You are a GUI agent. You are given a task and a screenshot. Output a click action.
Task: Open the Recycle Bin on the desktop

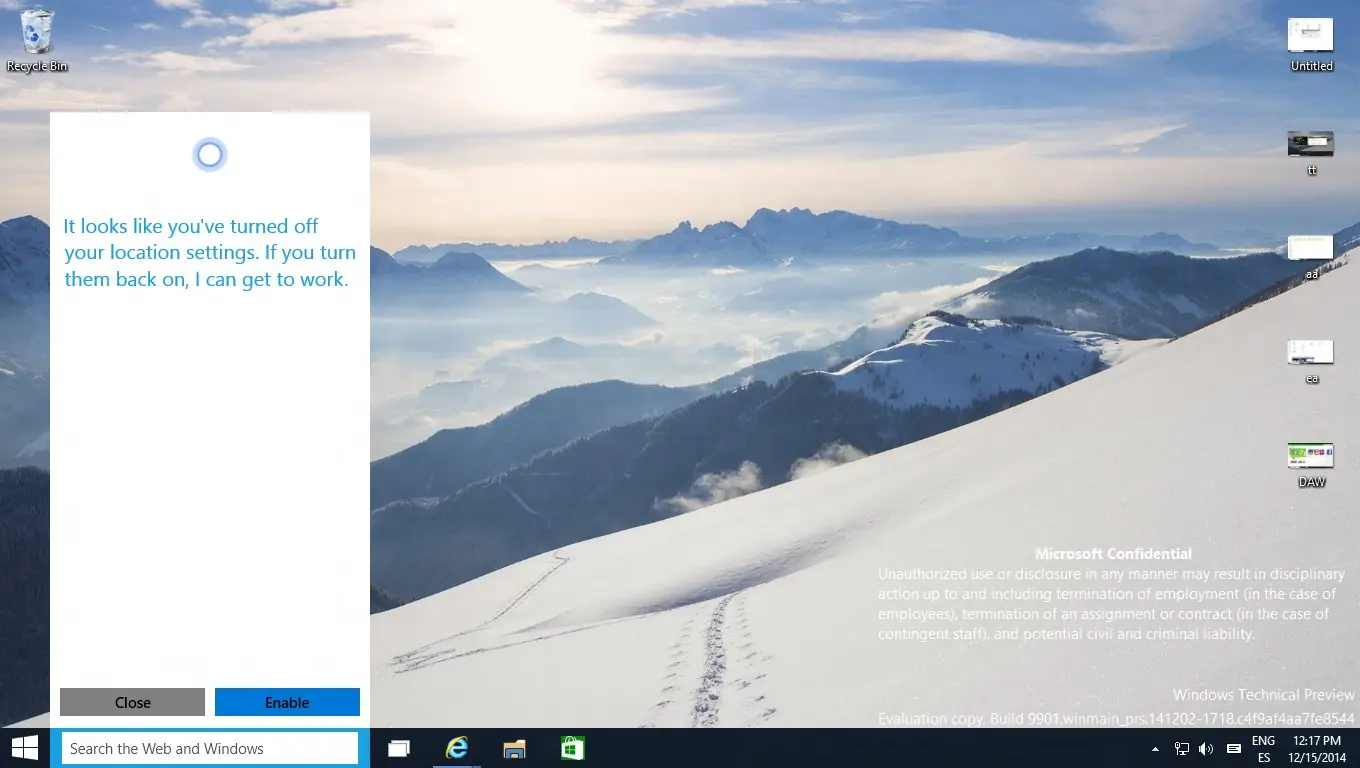pyautogui.click(x=37, y=30)
